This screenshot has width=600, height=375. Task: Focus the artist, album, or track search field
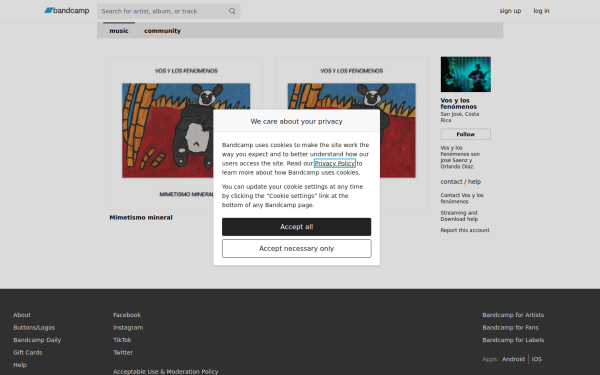(x=168, y=11)
